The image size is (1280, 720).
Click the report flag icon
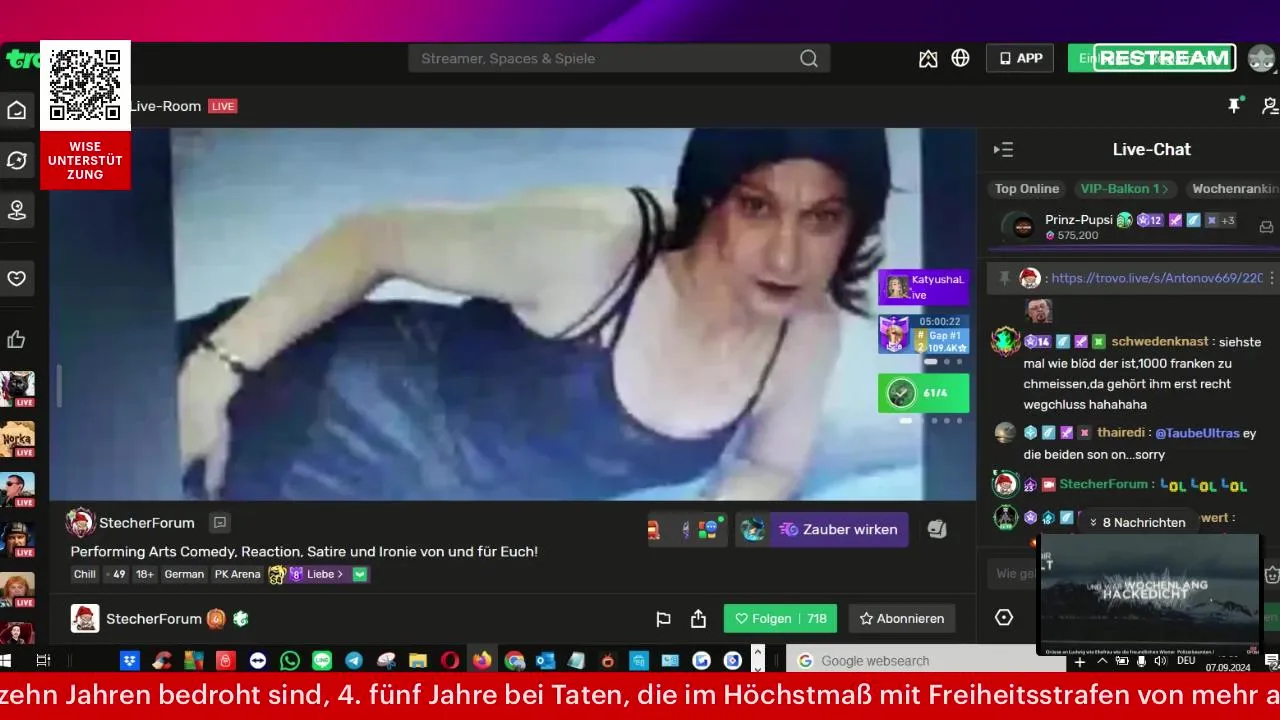(663, 619)
